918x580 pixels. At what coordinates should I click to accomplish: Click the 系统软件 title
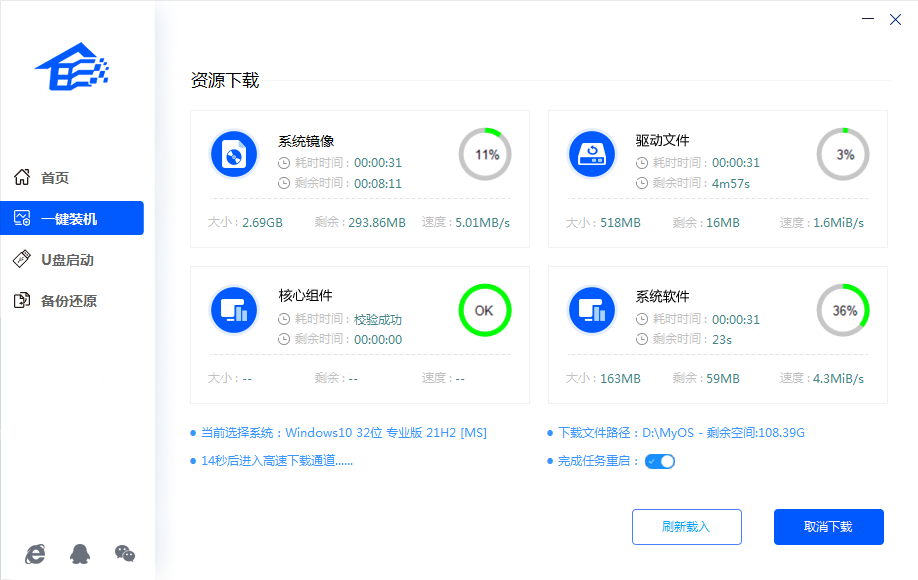(x=663, y=296)
